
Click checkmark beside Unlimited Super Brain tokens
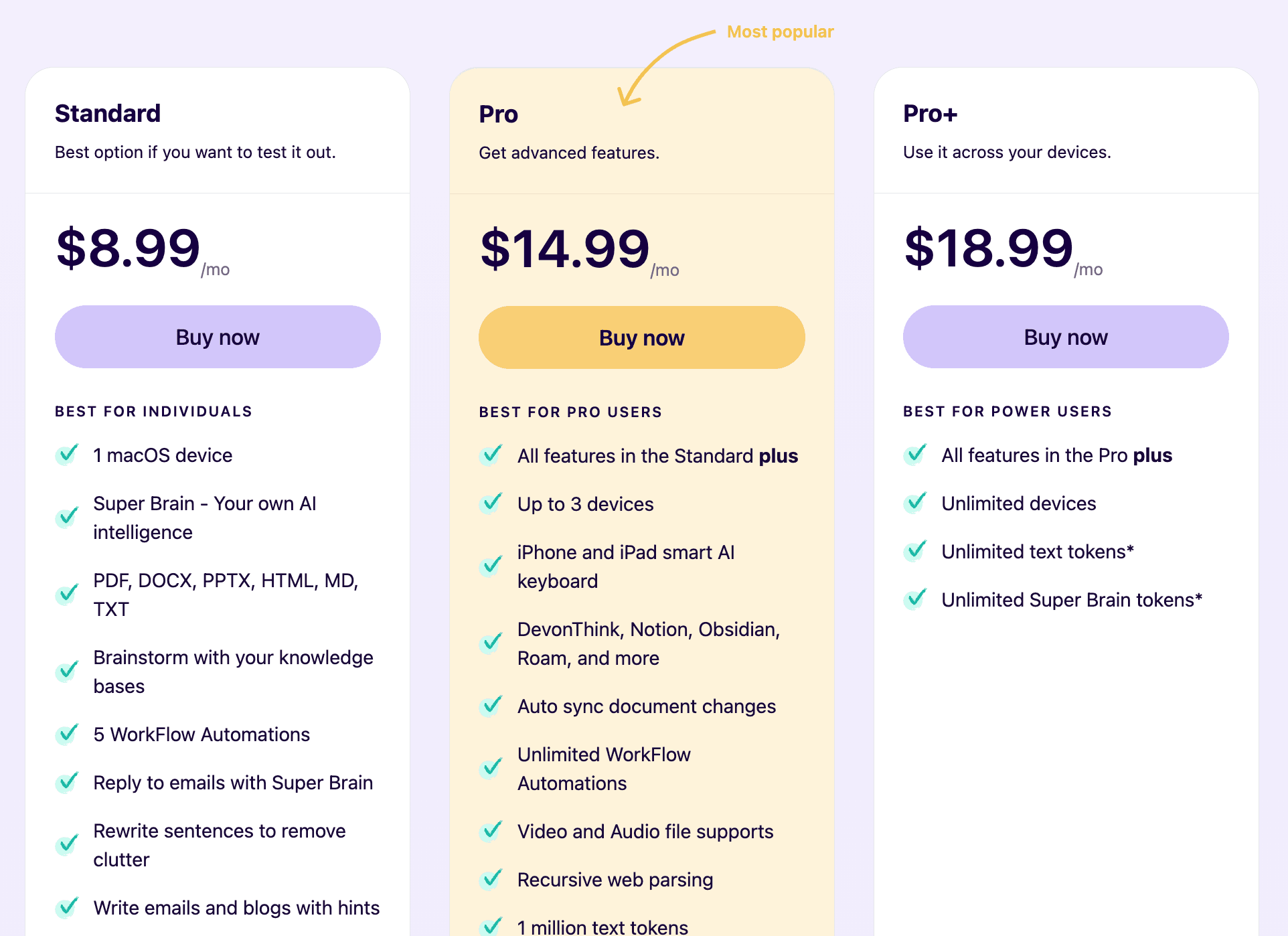915,599
